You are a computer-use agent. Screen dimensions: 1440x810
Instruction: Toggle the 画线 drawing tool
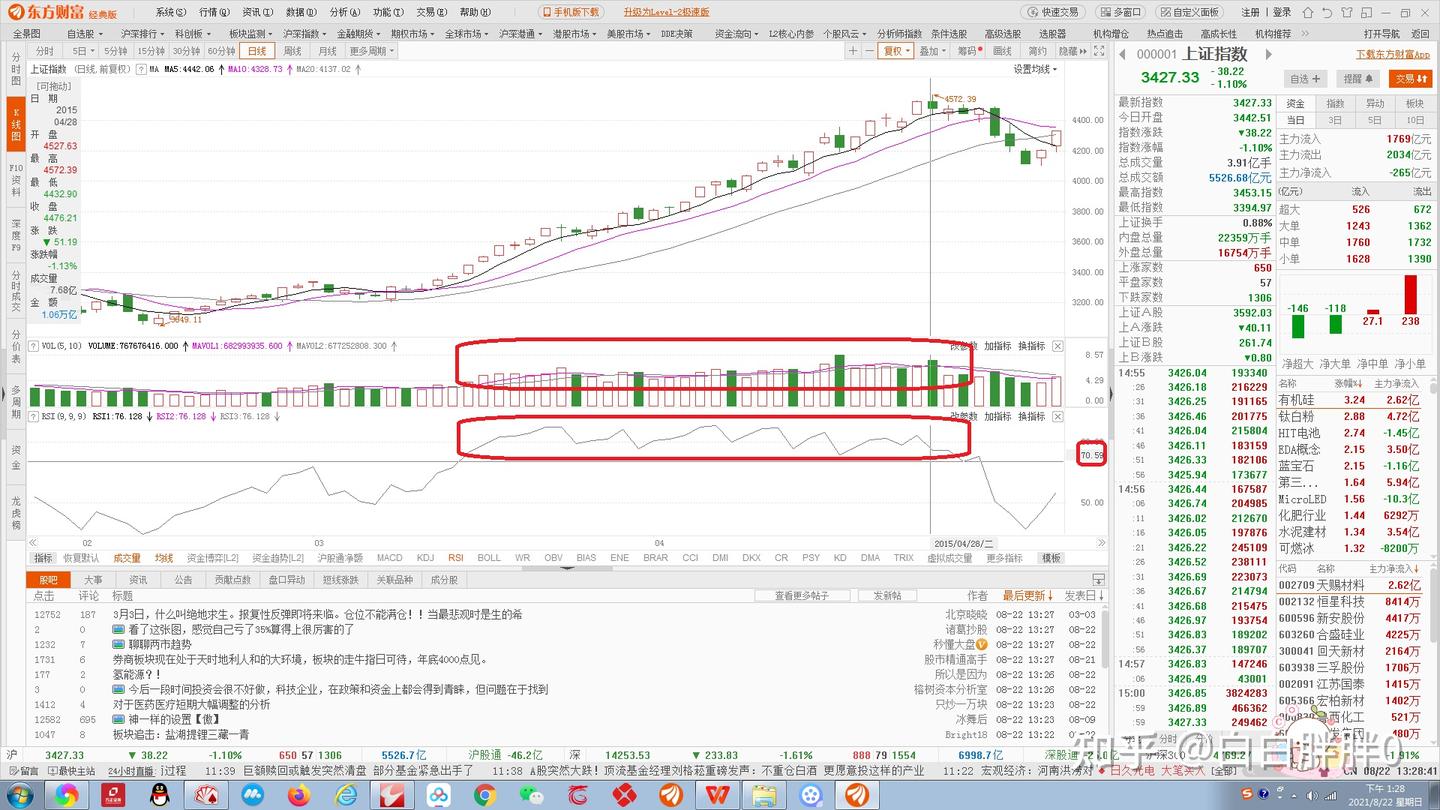pos(1002,51)
